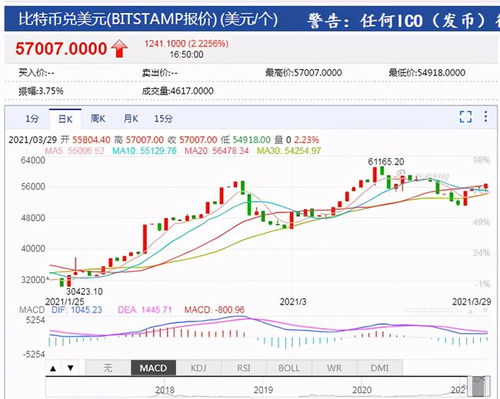The width and height of the screenshot is (500, 399).
Task: Show the WR indicator
Action: tap(335, 368)
